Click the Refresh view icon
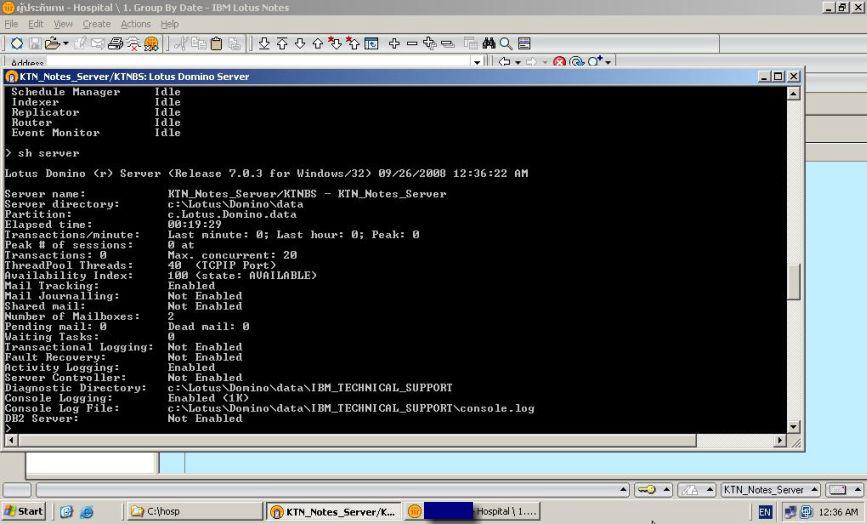867x524 pixels. point(371,43)
